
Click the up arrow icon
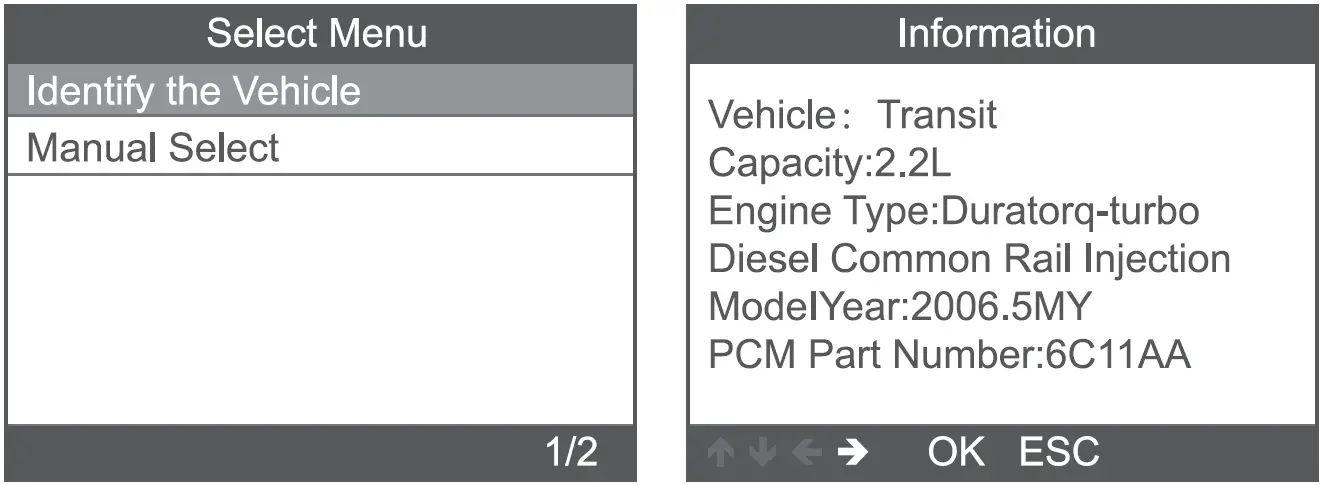click(718, 453)
